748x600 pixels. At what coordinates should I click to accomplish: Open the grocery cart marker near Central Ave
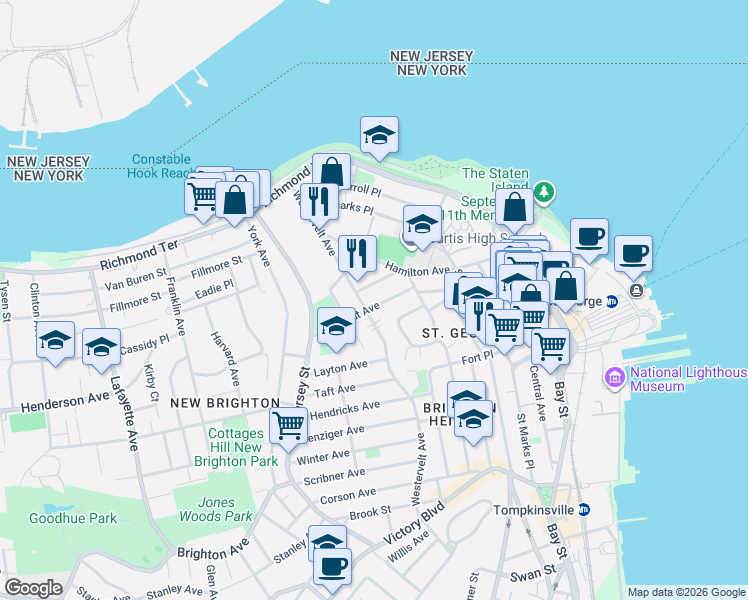[551, 347]
